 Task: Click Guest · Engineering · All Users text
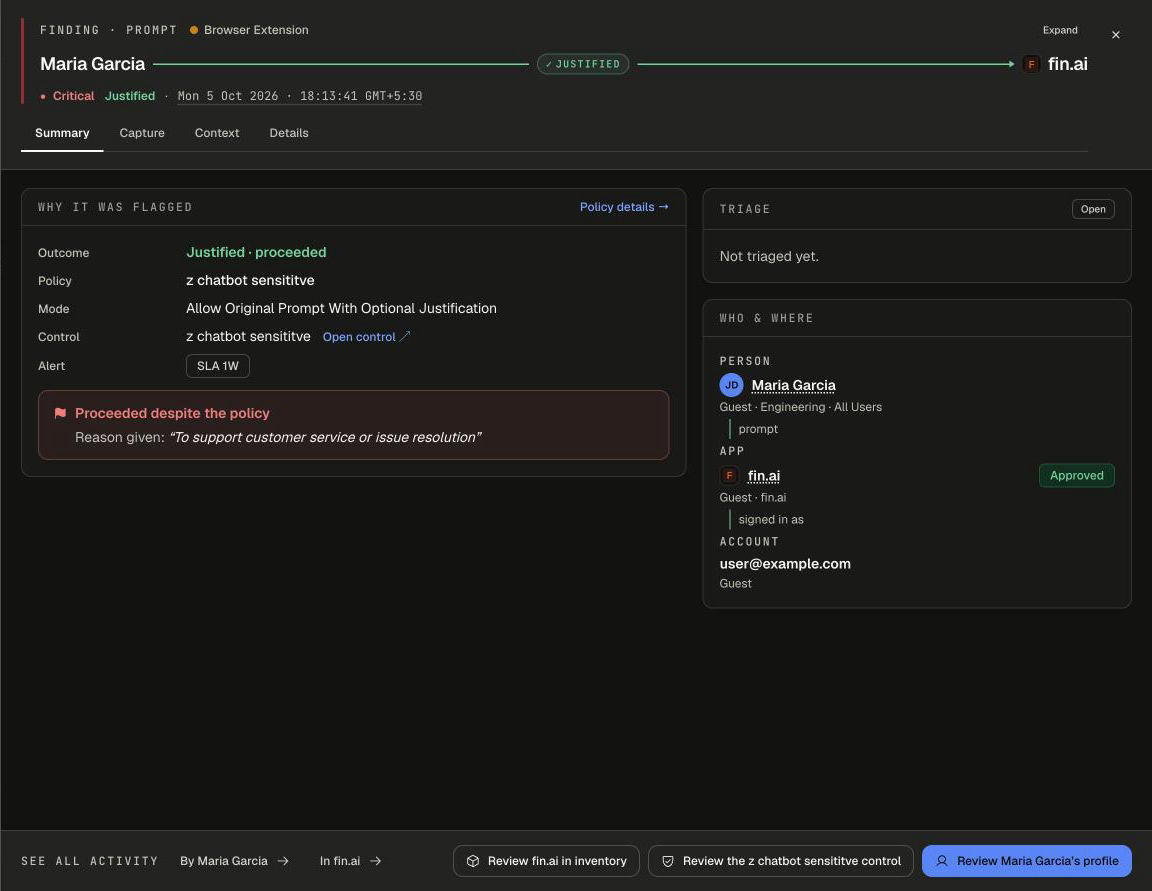click(x=801, y=407)
